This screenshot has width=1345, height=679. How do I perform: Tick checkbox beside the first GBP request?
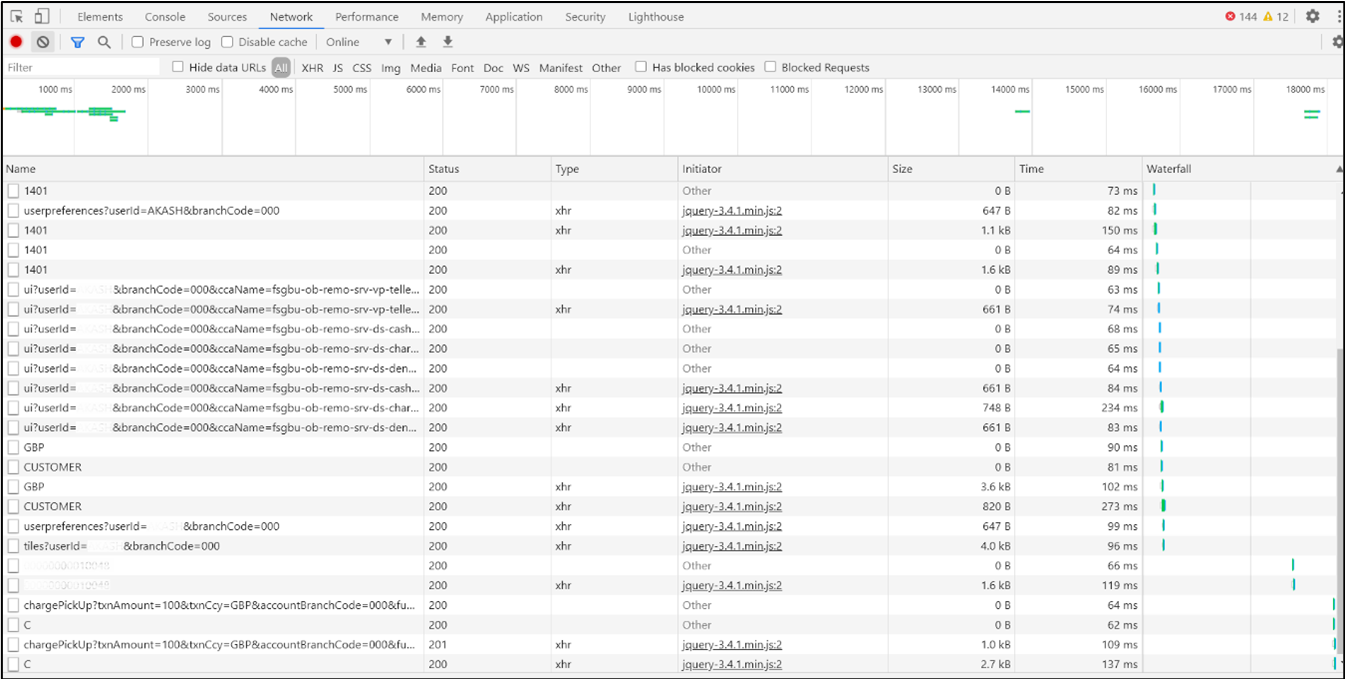14,447
